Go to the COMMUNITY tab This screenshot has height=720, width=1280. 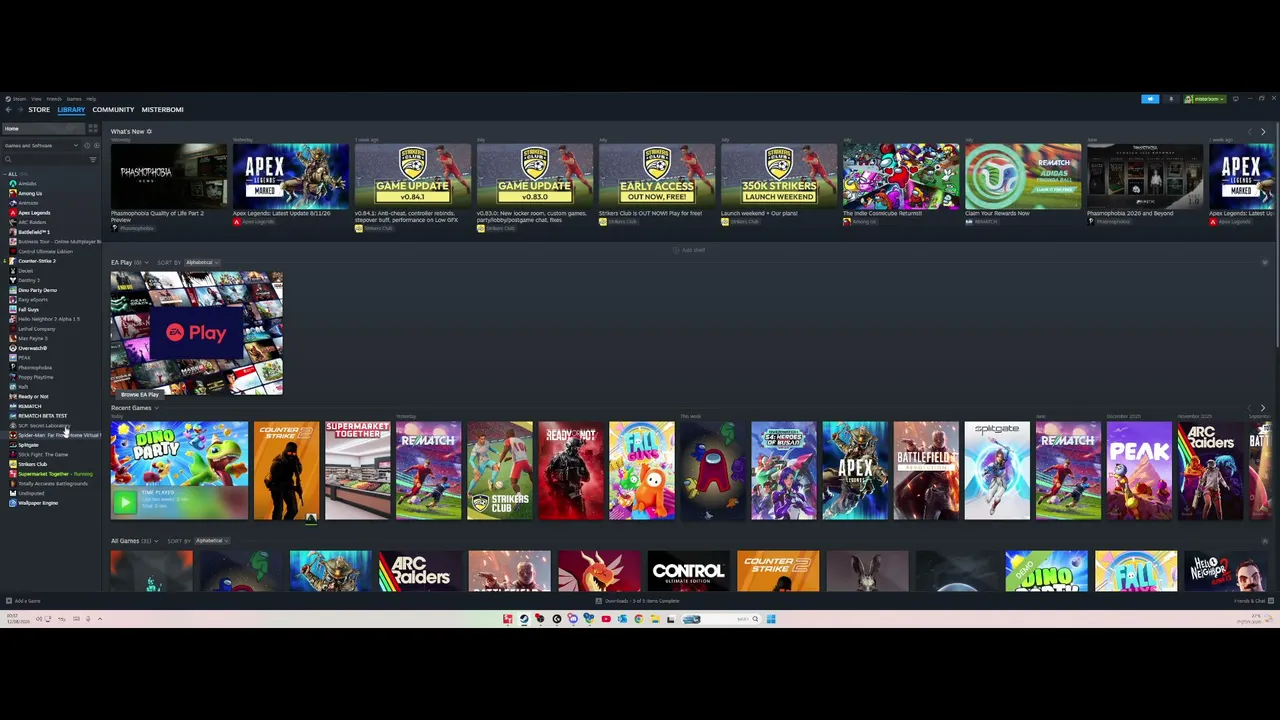tap(113, 109)
